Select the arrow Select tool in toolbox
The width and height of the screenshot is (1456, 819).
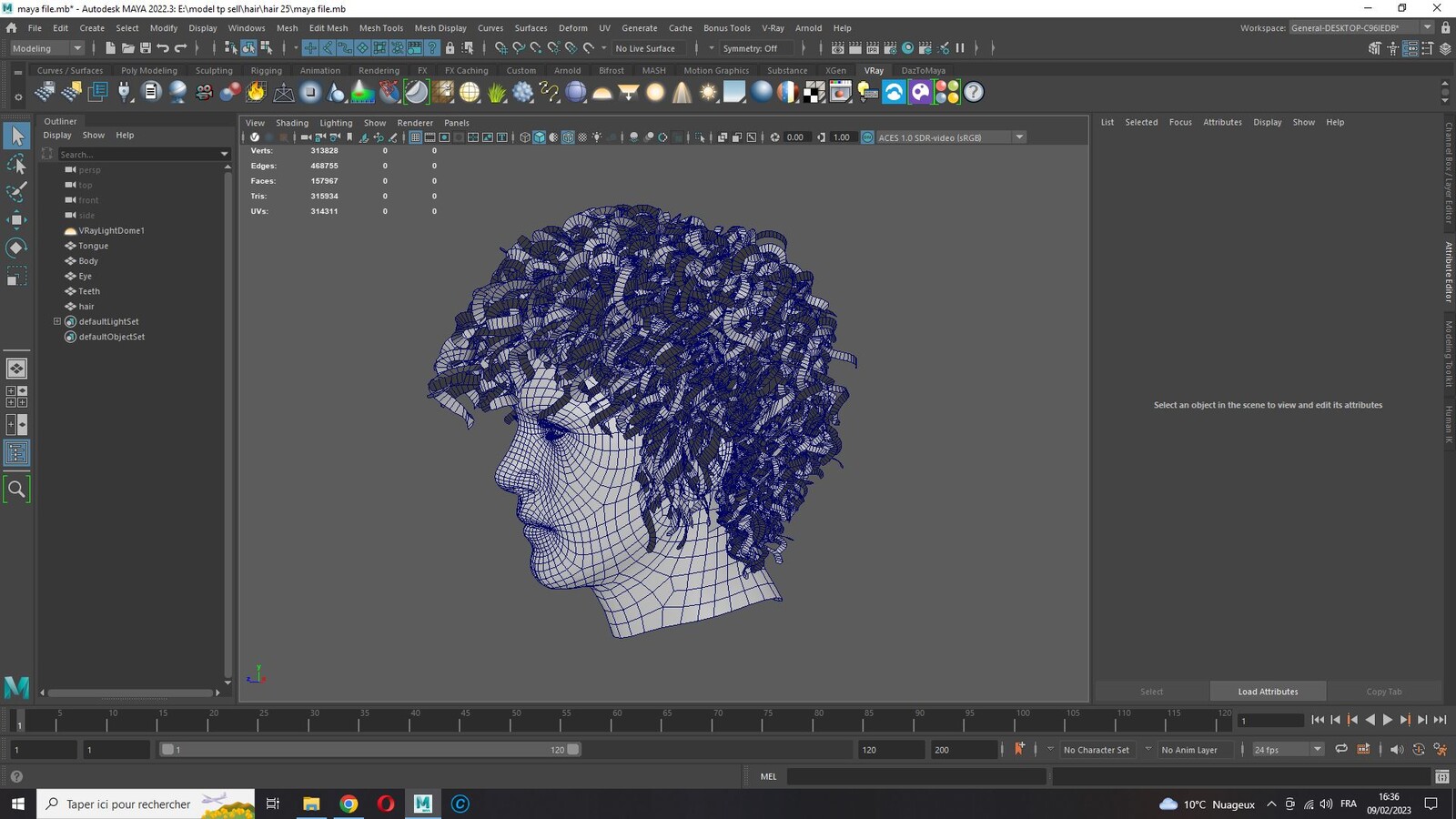click(x=16, y=136)
